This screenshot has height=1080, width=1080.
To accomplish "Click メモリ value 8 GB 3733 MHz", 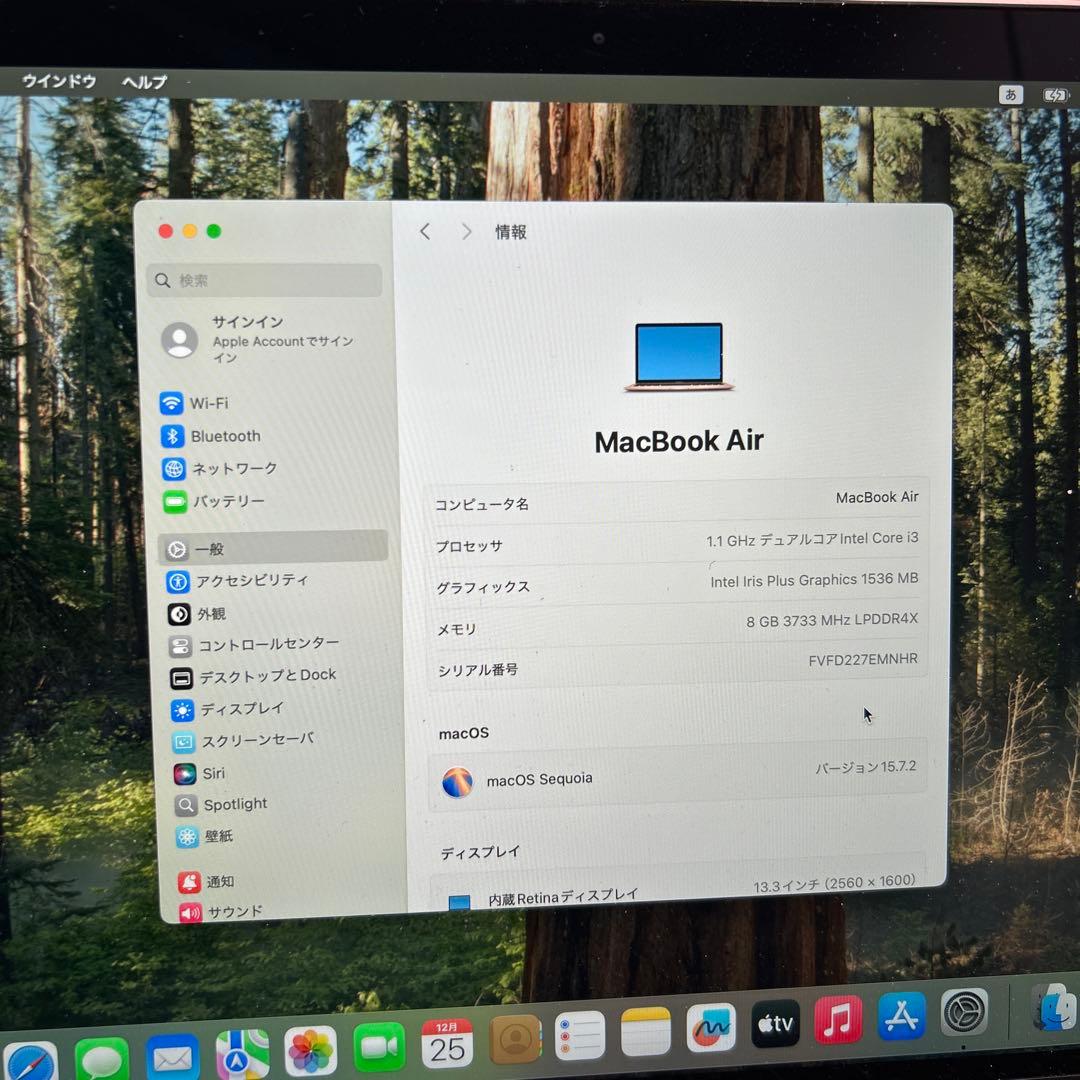I will (x=832, y=620).
